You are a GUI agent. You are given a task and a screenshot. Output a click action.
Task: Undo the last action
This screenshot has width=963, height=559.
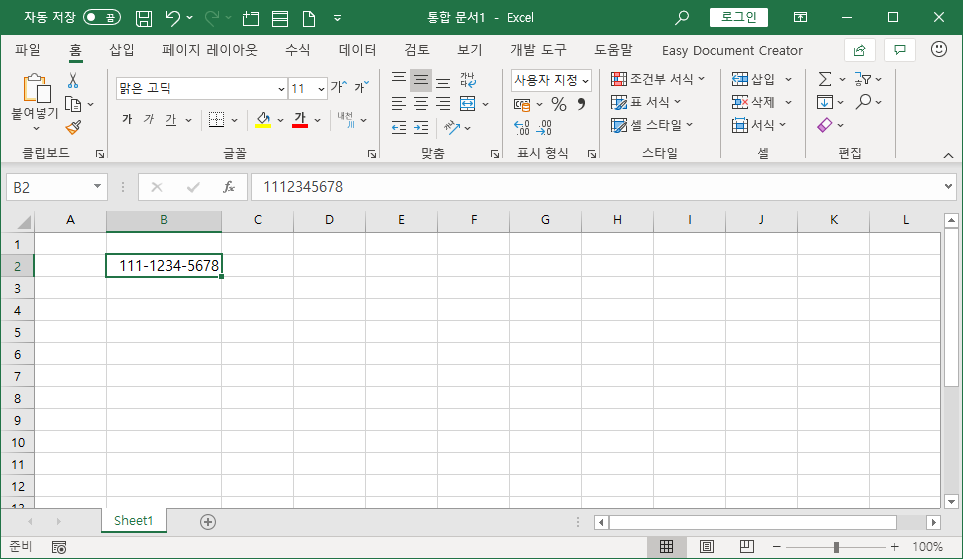point(173,18)
